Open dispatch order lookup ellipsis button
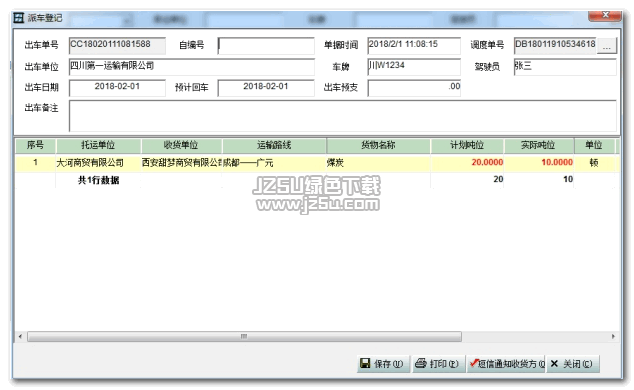 [607, 45]
